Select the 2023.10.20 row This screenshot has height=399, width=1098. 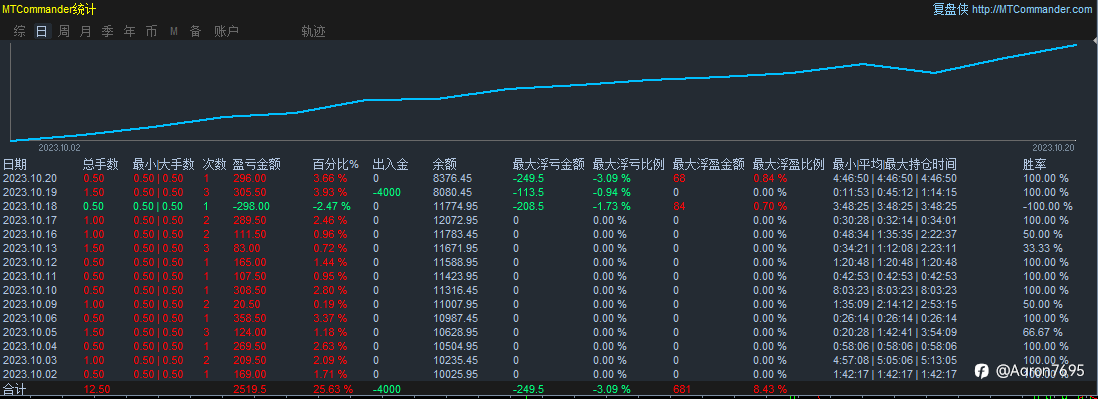pos(549,178)
